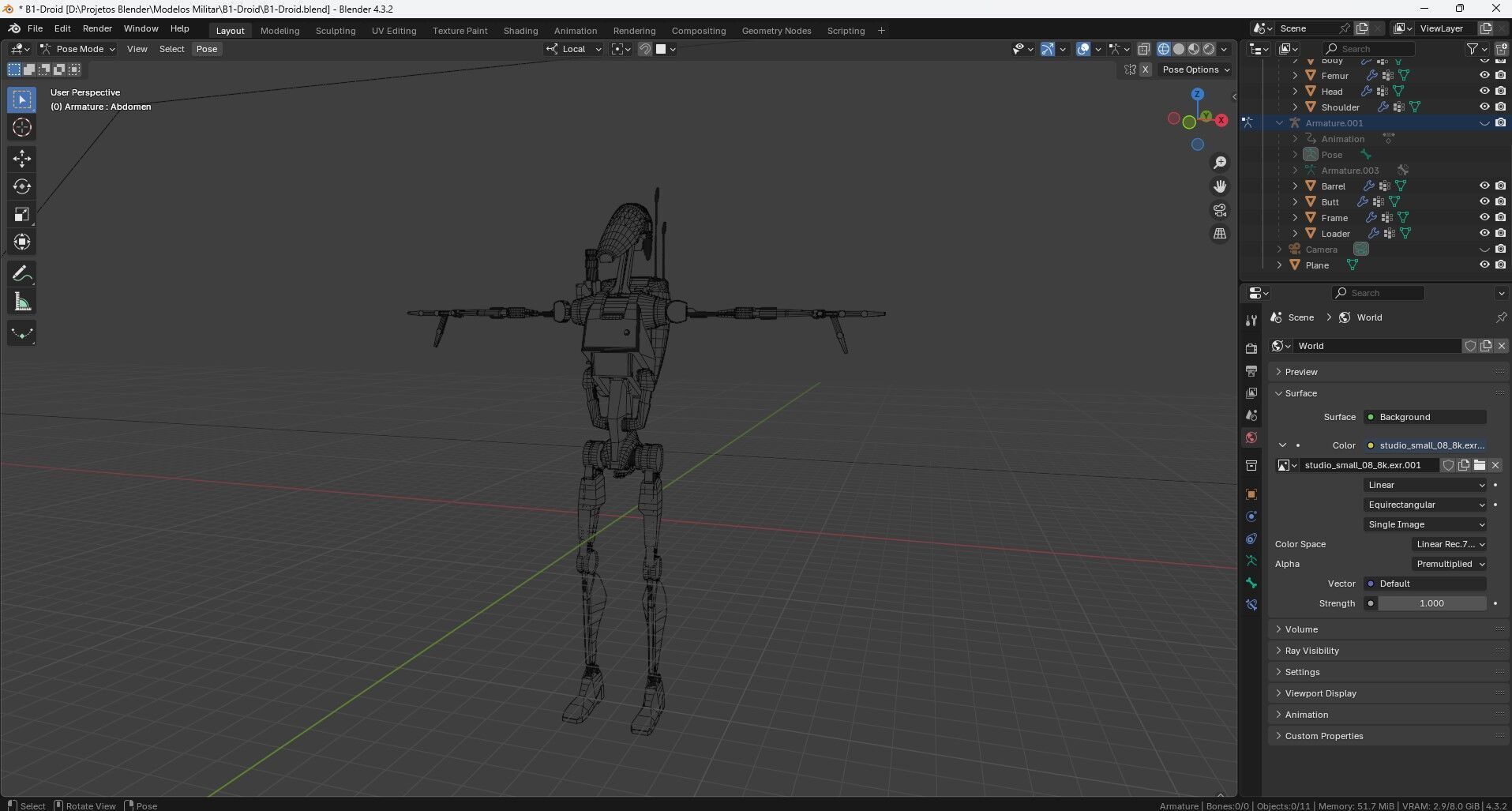Viewport: 1512px width, 811px height.
Task: Toggle the camera view icon
Action: [x=1220, y=210]
